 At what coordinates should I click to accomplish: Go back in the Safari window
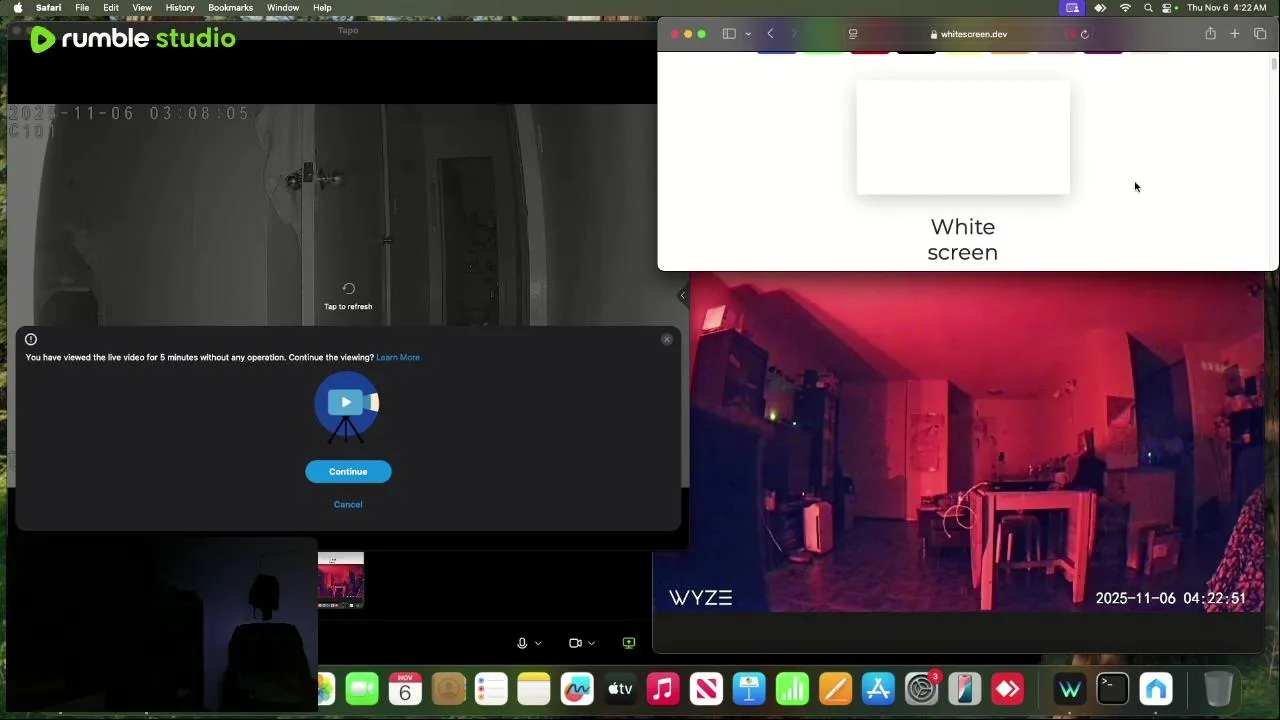[770, 34]
